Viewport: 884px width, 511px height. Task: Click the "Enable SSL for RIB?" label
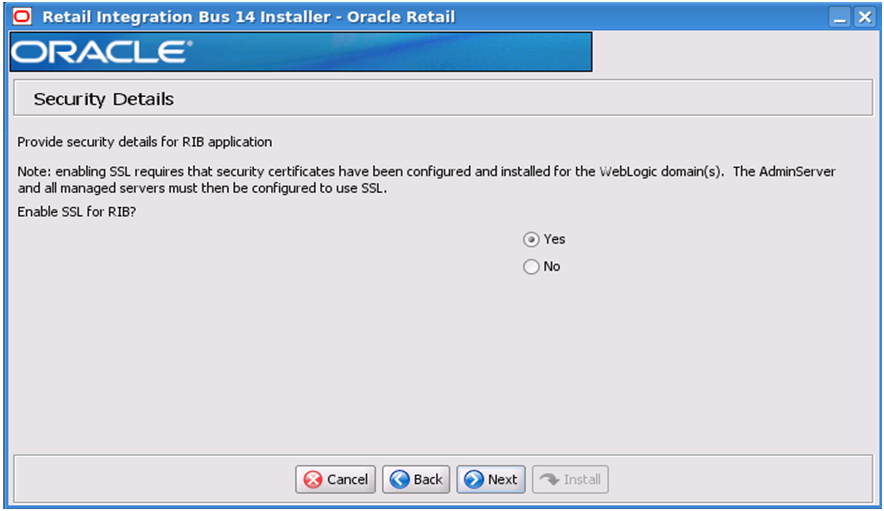click(x=77, y=212)
